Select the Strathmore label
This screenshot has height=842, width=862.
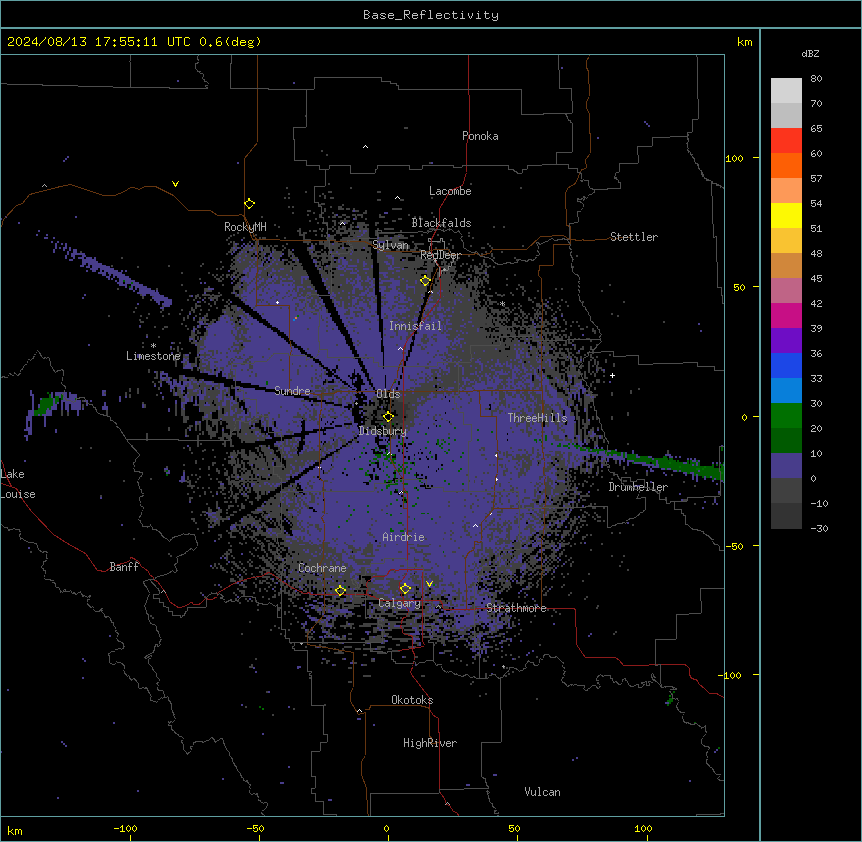516,608
